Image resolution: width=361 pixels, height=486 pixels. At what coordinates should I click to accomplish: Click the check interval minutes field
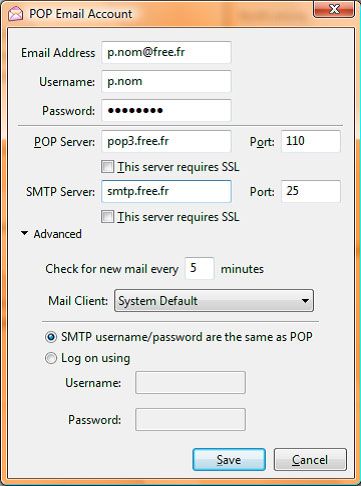tap(199, 268)
